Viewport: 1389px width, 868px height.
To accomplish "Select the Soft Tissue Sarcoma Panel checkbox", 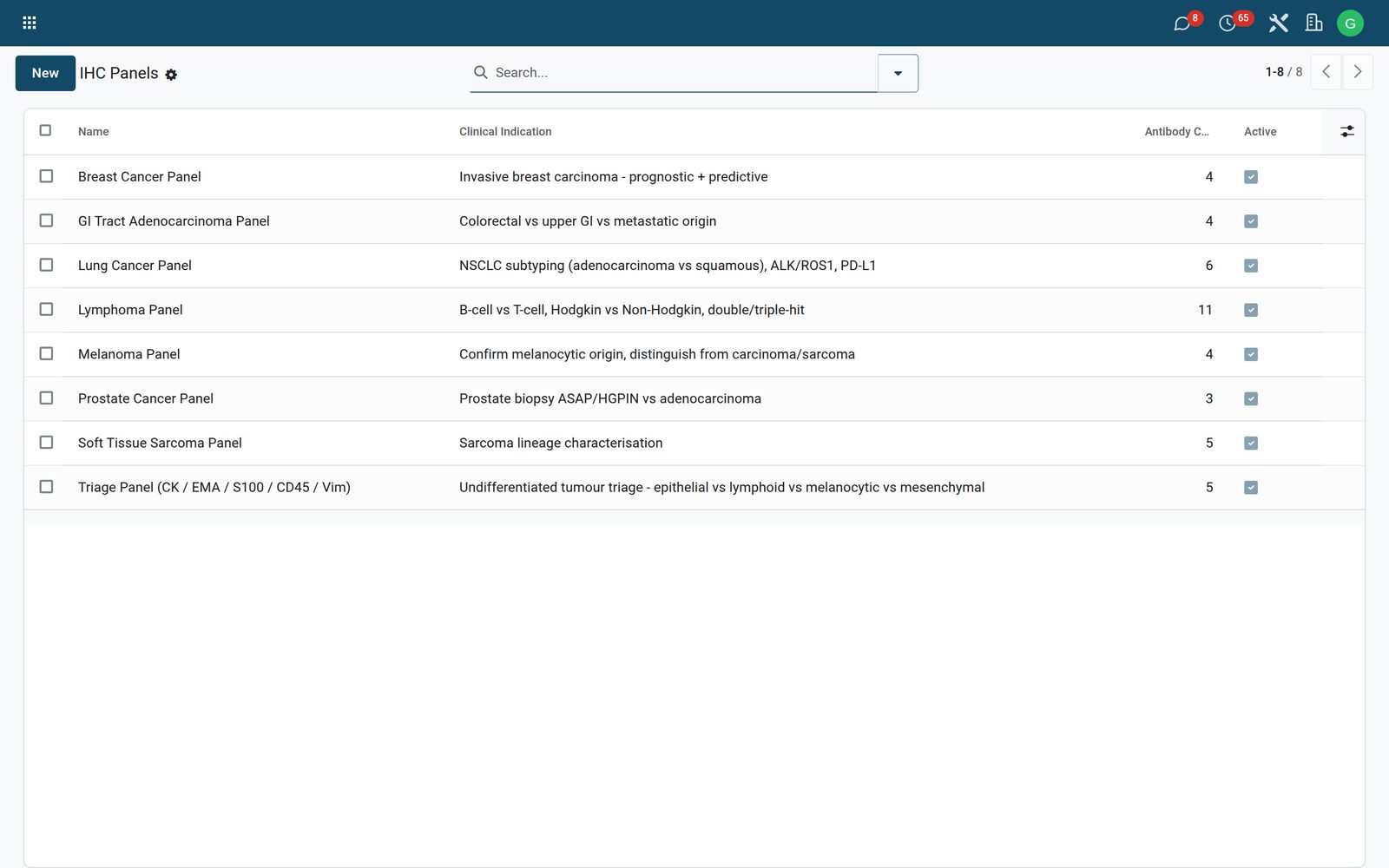I will tap(46, 442).
